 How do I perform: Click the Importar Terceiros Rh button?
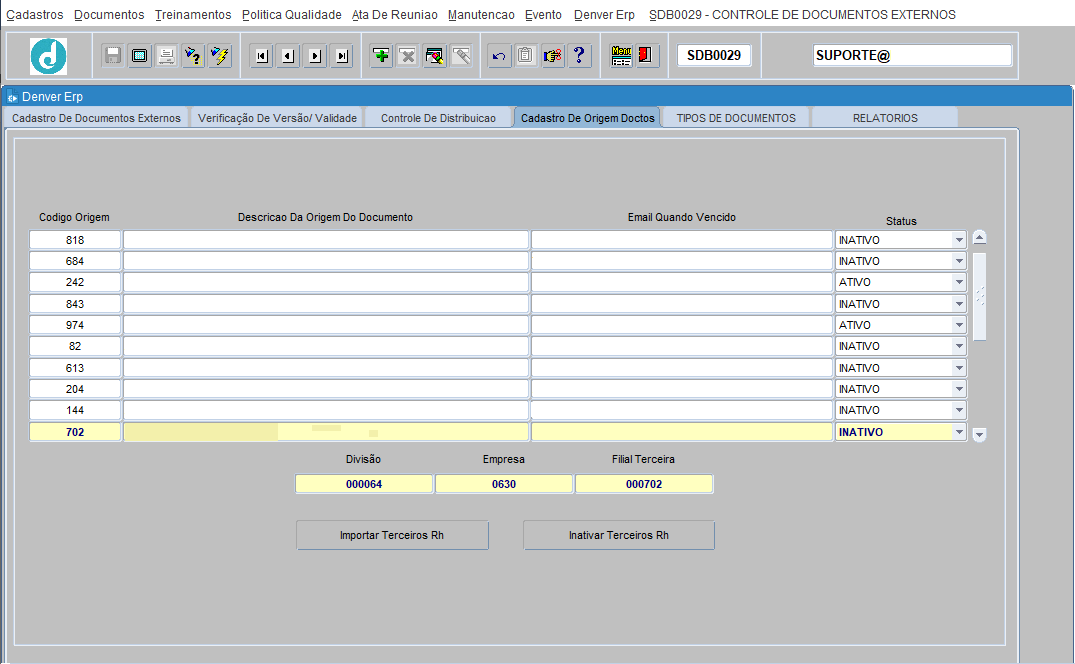(x=392, y=535)
